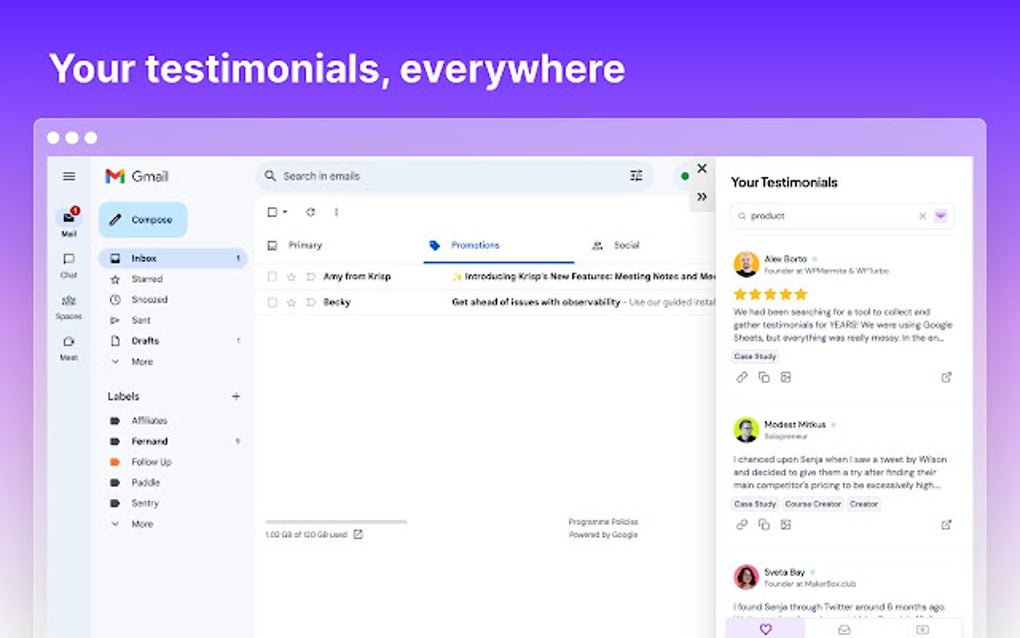Open Modest Mitkus's testimonial in a new window
The image size is (1020, 638).
946,524
